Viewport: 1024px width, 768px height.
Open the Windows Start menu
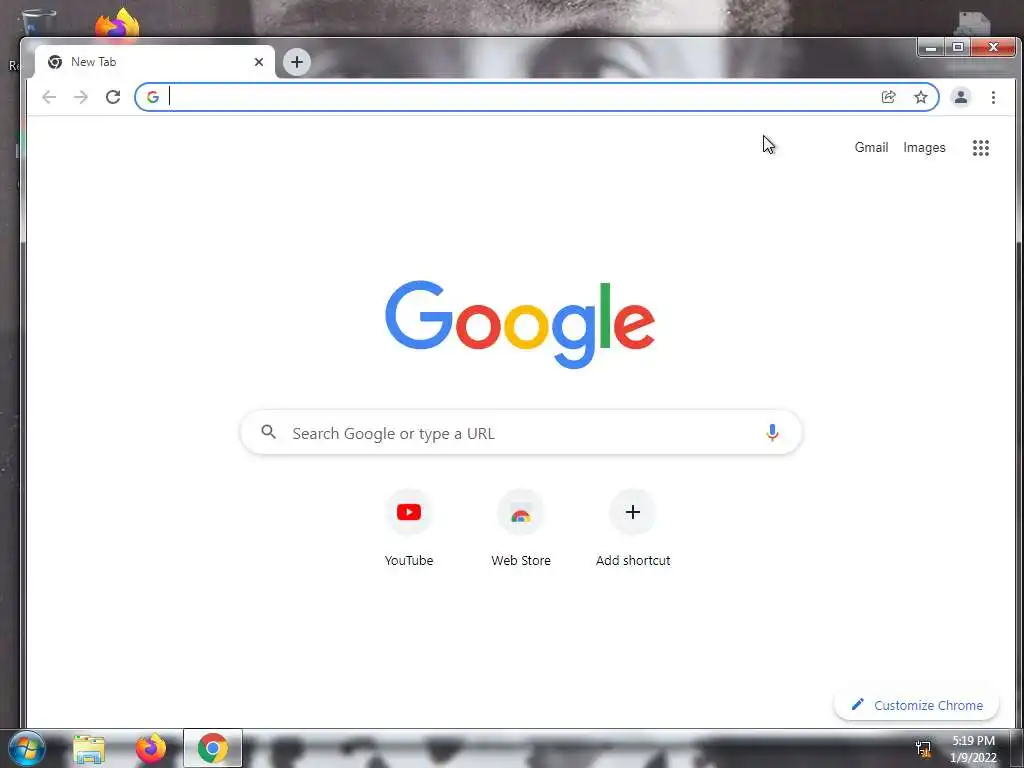[26, 748]
